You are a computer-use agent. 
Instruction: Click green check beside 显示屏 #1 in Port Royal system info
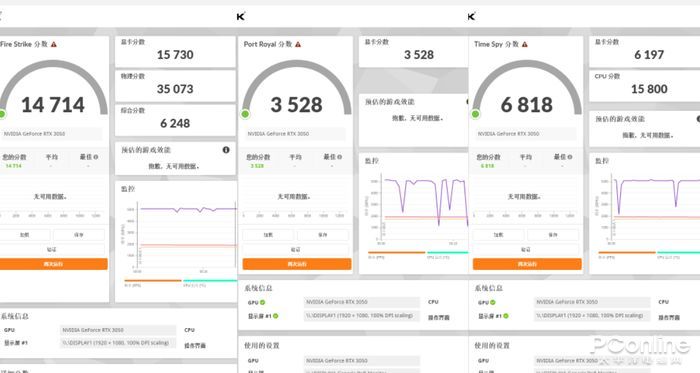[x=275, y=316]
